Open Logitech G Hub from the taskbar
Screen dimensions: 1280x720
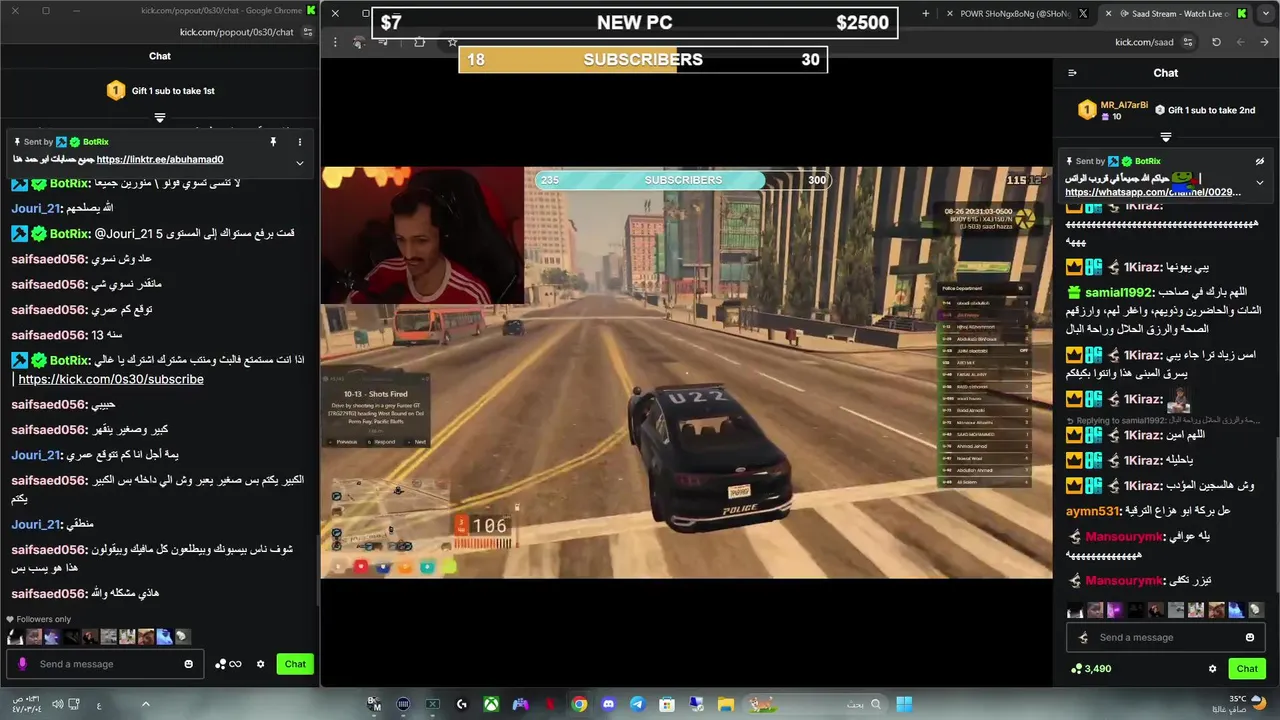[x=461, y=704]
